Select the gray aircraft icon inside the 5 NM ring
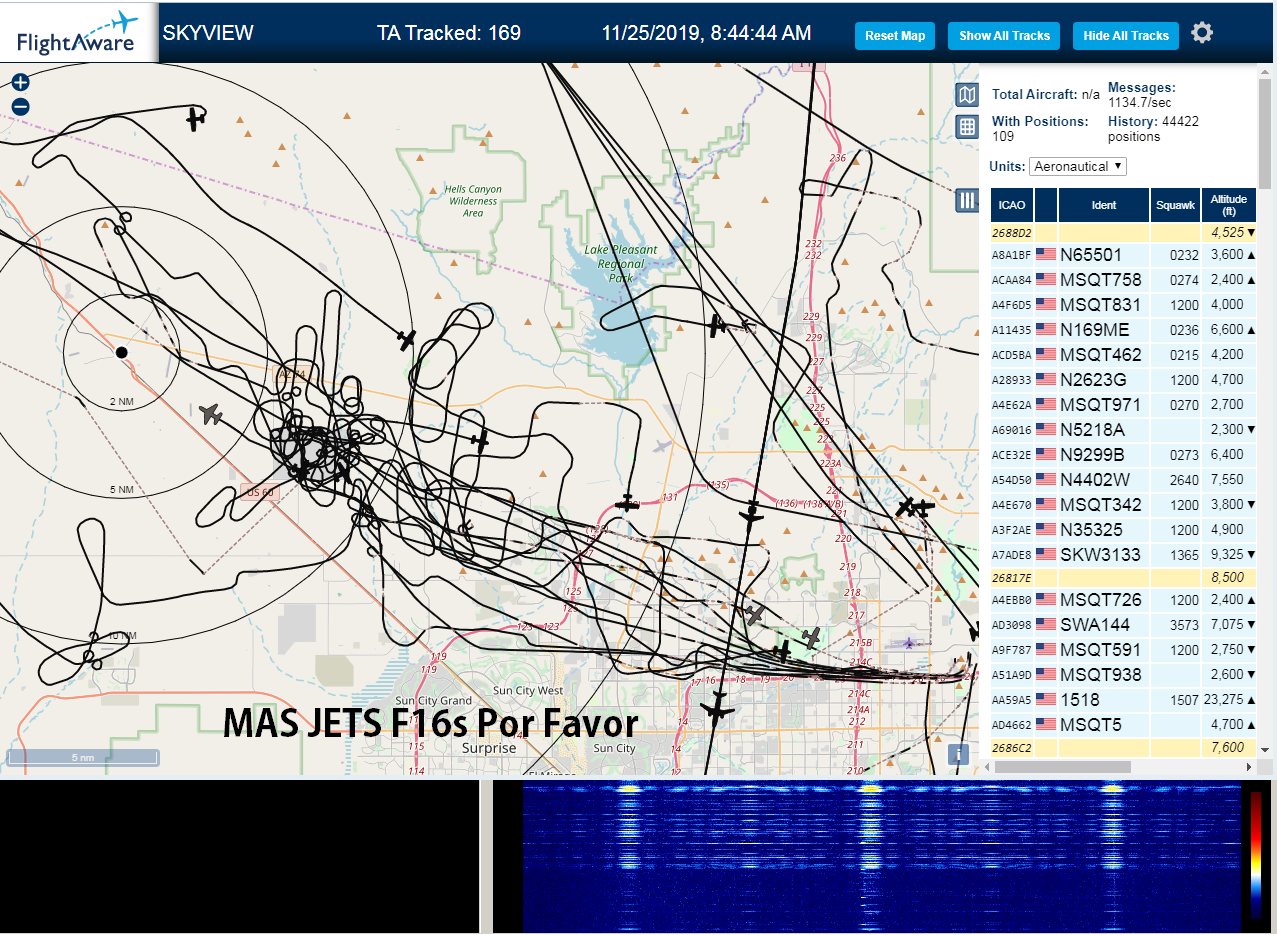Viewport: 1277px width, 935px height. [210, 413]
